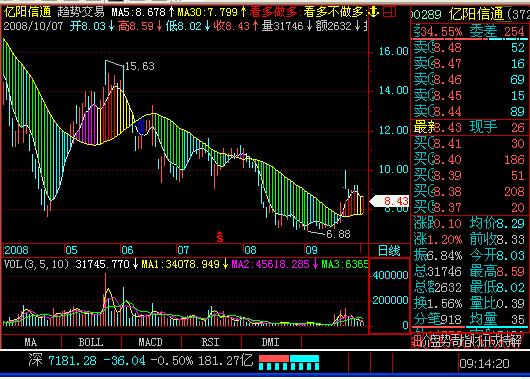
Task: Click the 8.43 current price pointer label
Action: [389, 201]
